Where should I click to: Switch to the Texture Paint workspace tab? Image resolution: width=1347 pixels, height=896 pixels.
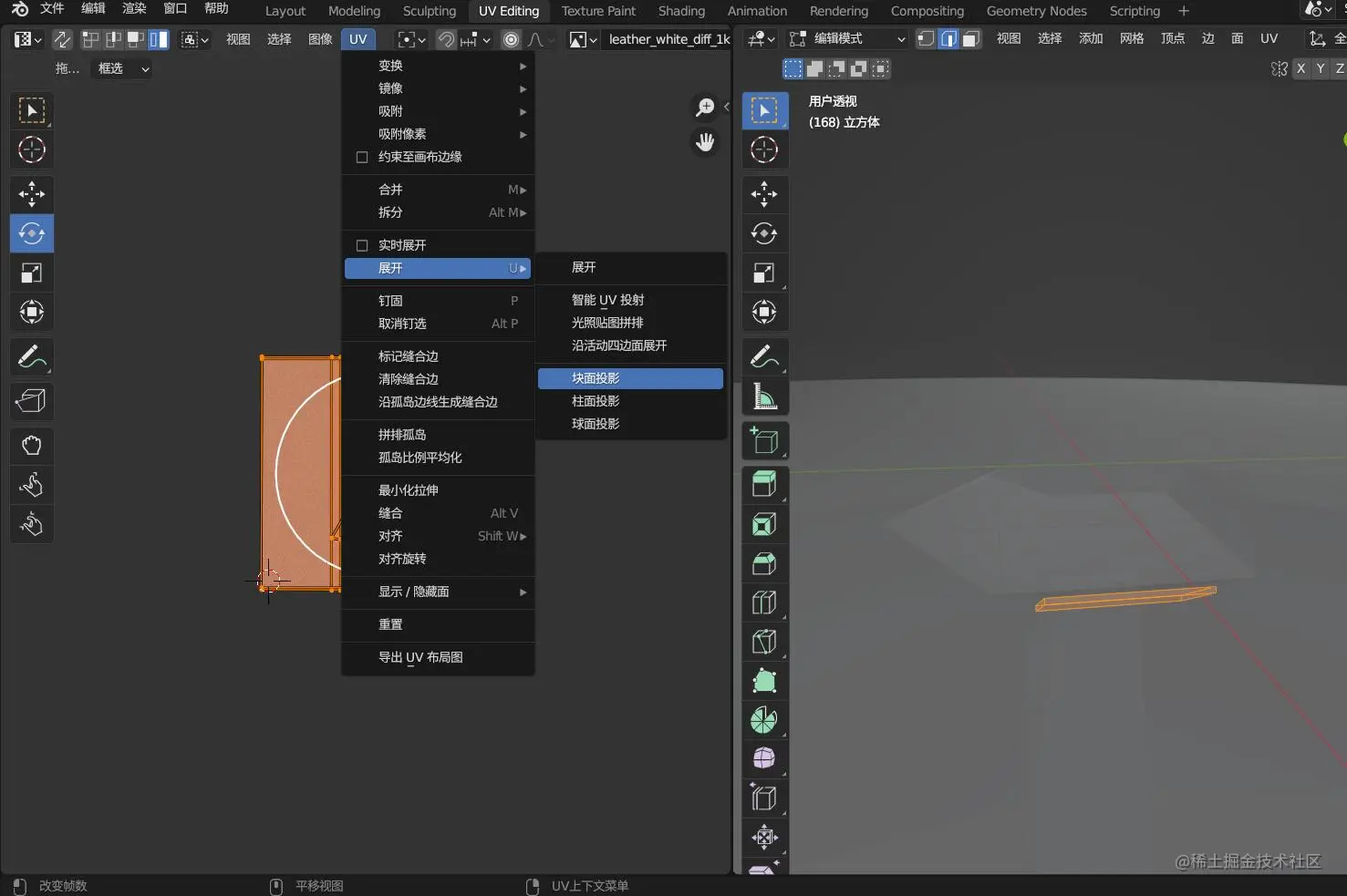(598, 11)
